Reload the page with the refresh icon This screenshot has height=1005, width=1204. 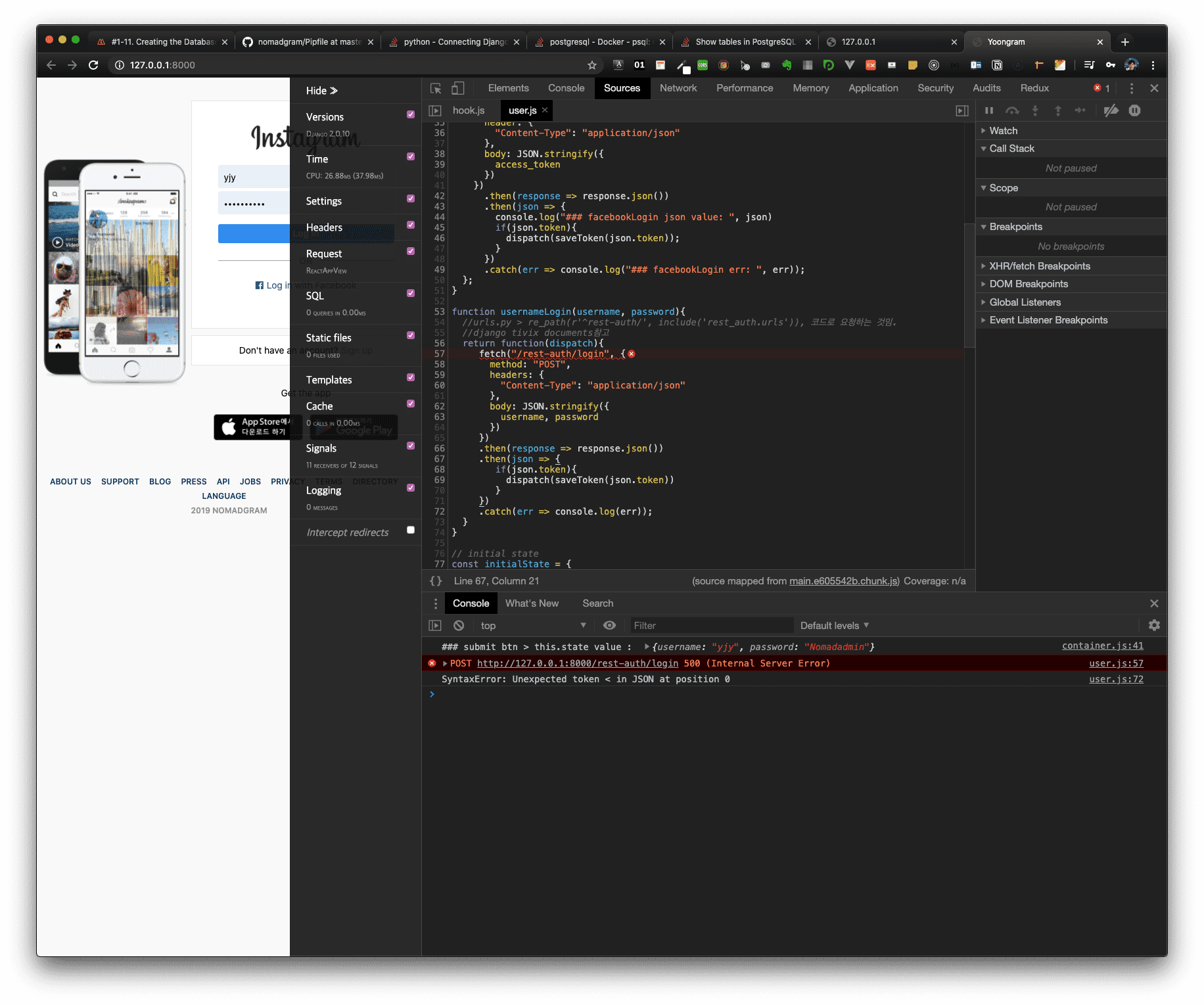93,65
